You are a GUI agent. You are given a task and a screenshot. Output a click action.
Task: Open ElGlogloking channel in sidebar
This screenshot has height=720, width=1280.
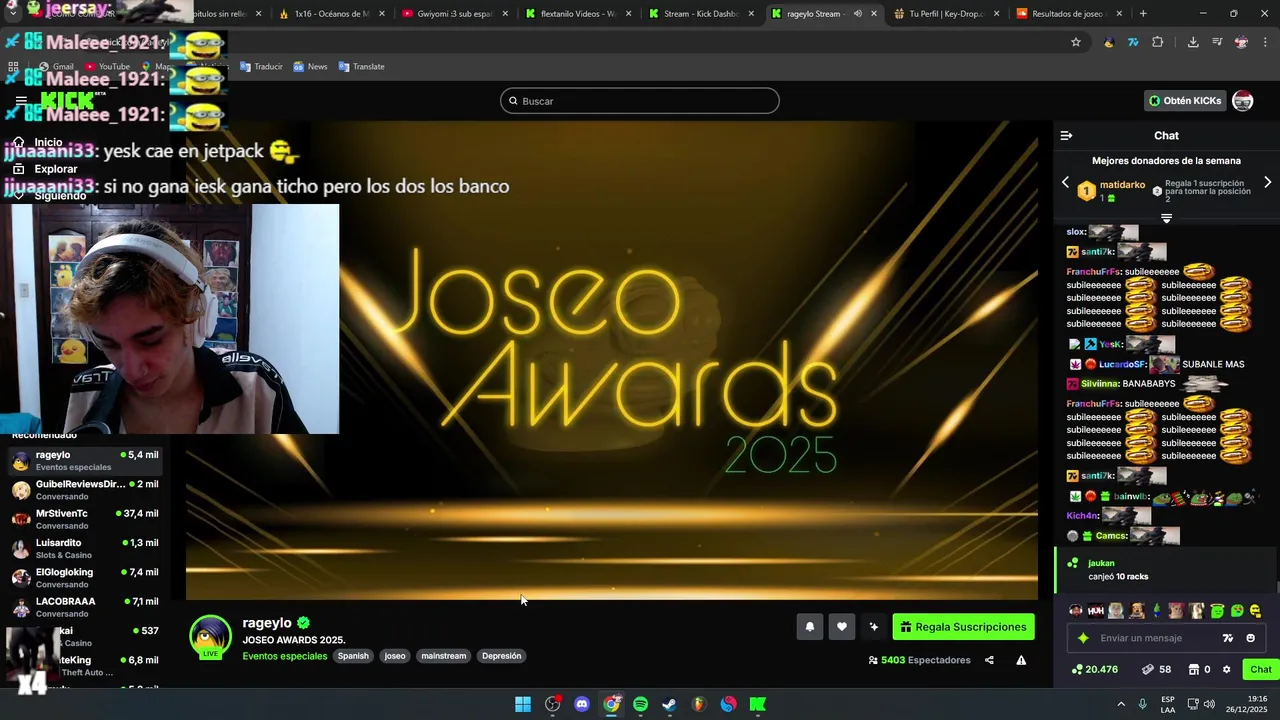[85, 578]
